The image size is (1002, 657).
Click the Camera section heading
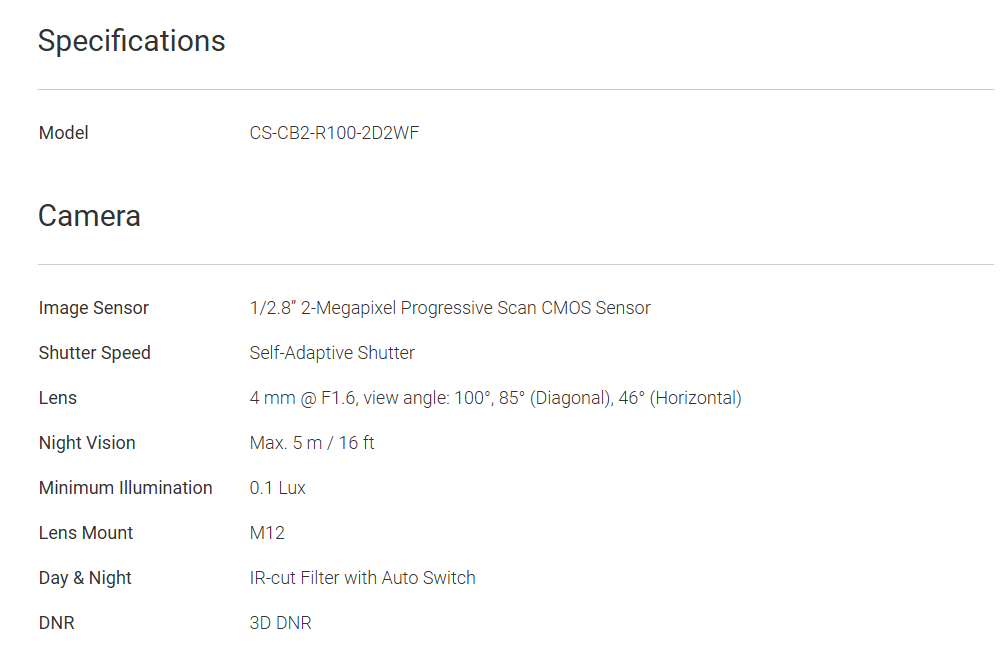[x=89, y=216]
